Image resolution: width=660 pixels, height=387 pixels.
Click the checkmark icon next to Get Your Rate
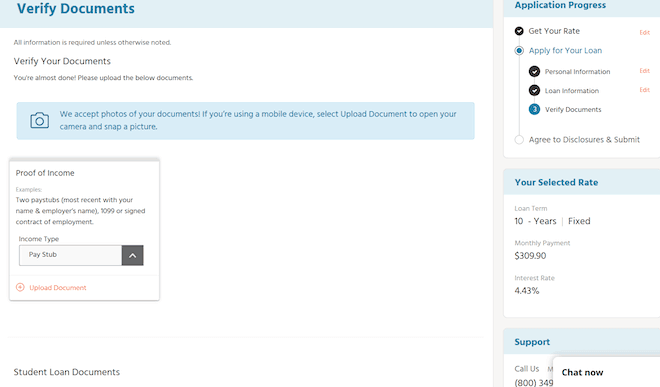coord(519,31)
